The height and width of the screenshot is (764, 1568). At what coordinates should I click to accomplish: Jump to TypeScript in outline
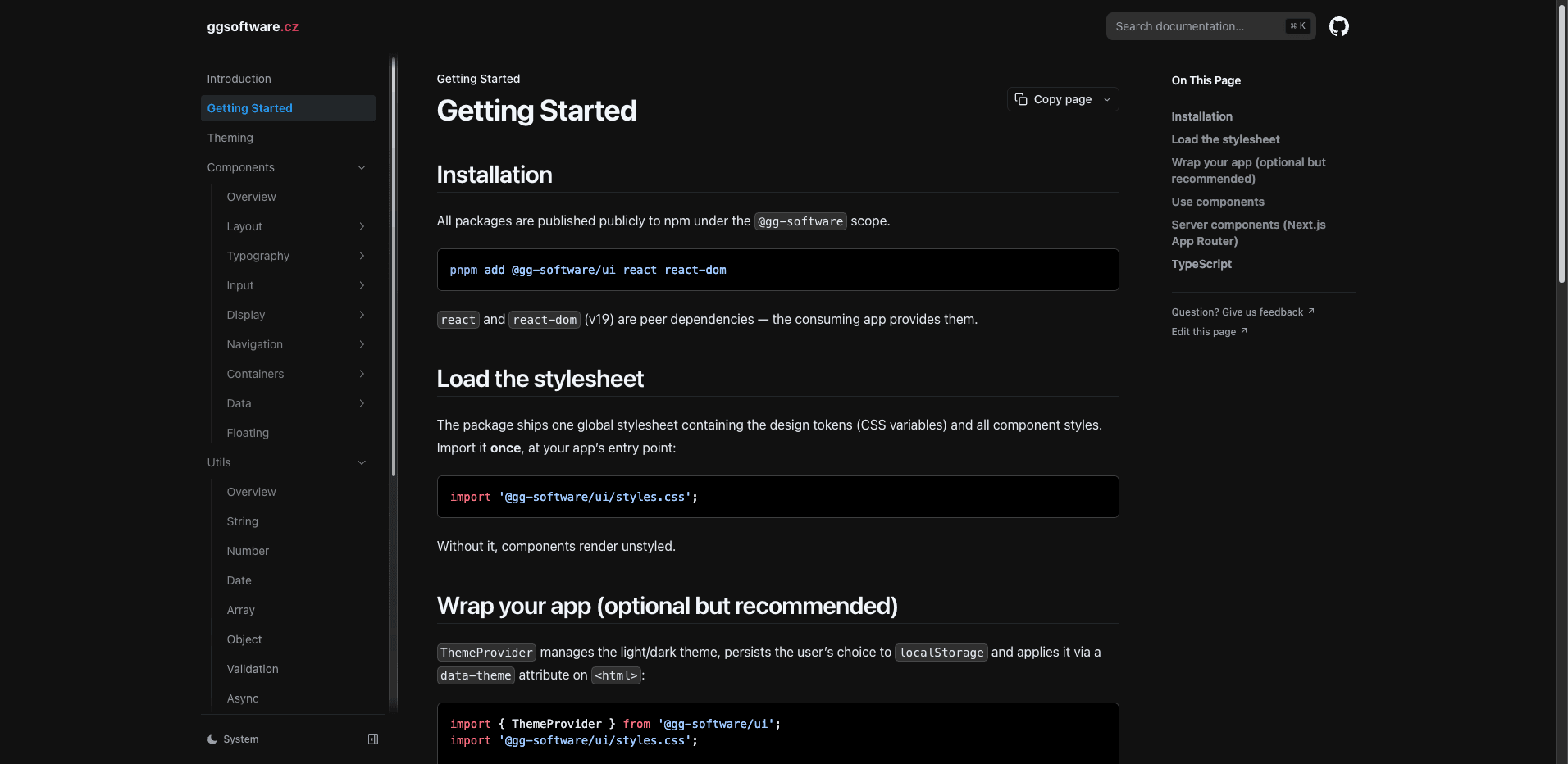pyautogui.click(x=1201, y=264)
